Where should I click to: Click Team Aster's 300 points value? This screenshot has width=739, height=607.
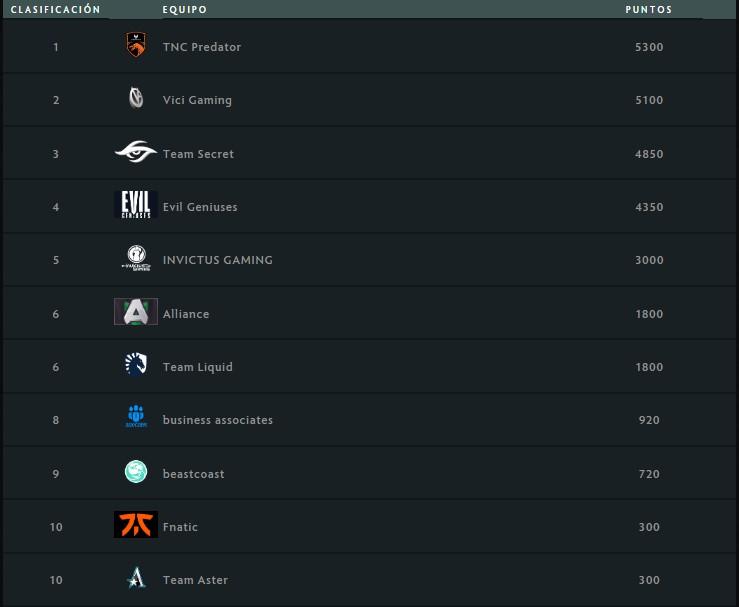coord(649,580)
